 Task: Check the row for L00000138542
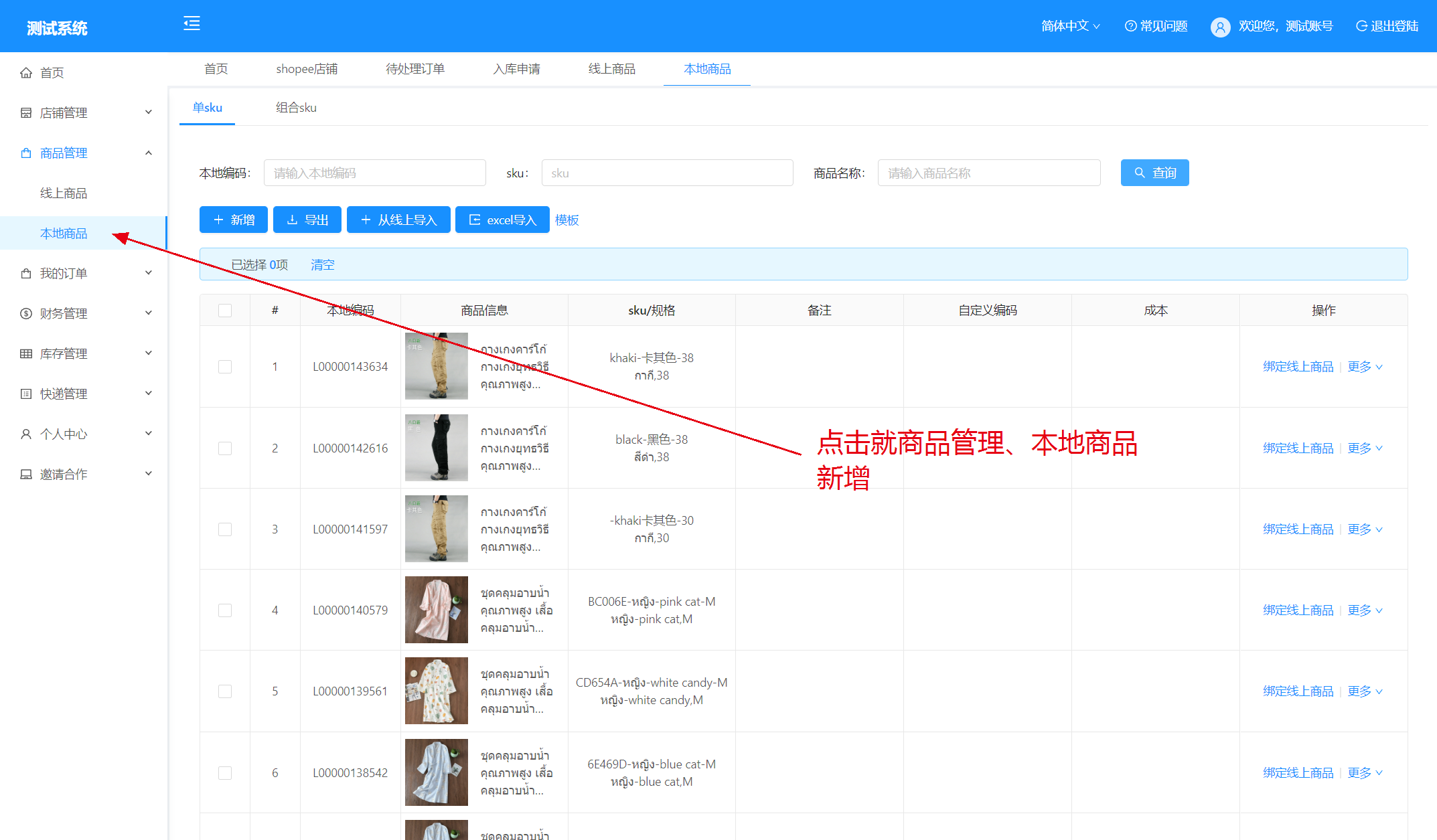[225, 773]
